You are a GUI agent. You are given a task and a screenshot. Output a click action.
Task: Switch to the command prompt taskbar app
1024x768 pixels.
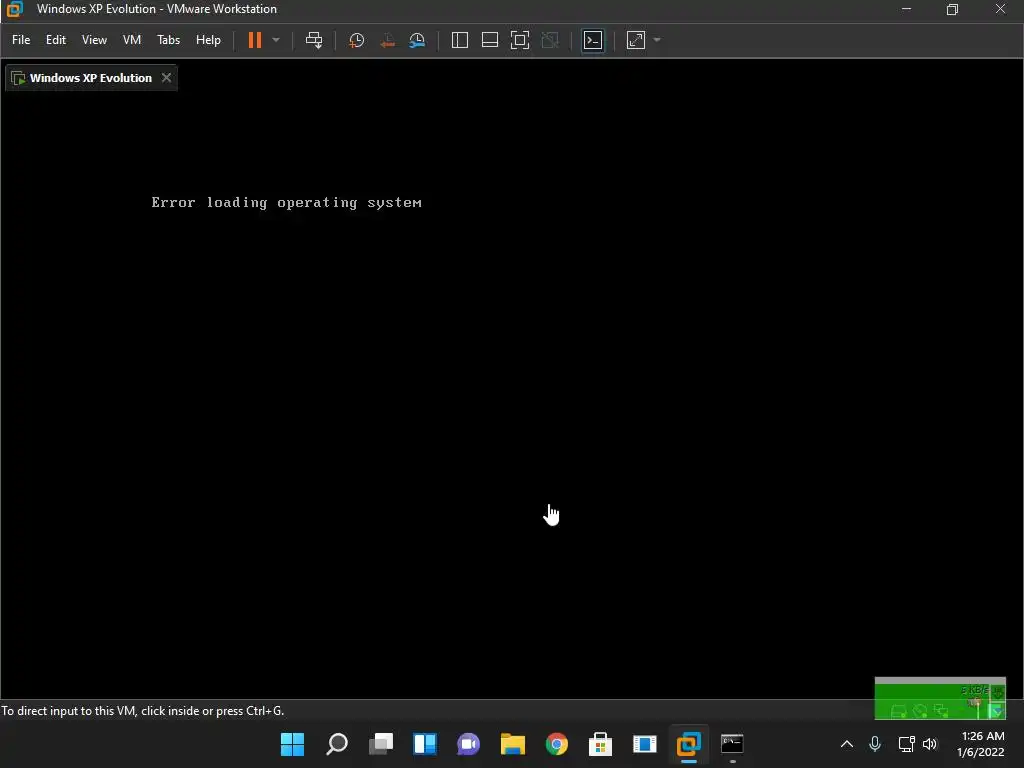(x=732, y=744)
